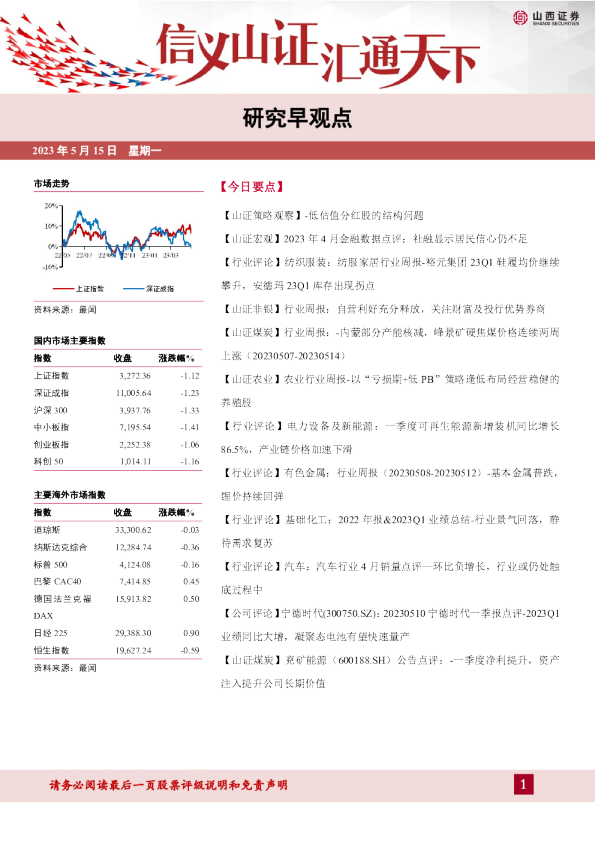Click the 深证成指 blue legend line
This screenshot has width=595, height=842.
point(133,289)
